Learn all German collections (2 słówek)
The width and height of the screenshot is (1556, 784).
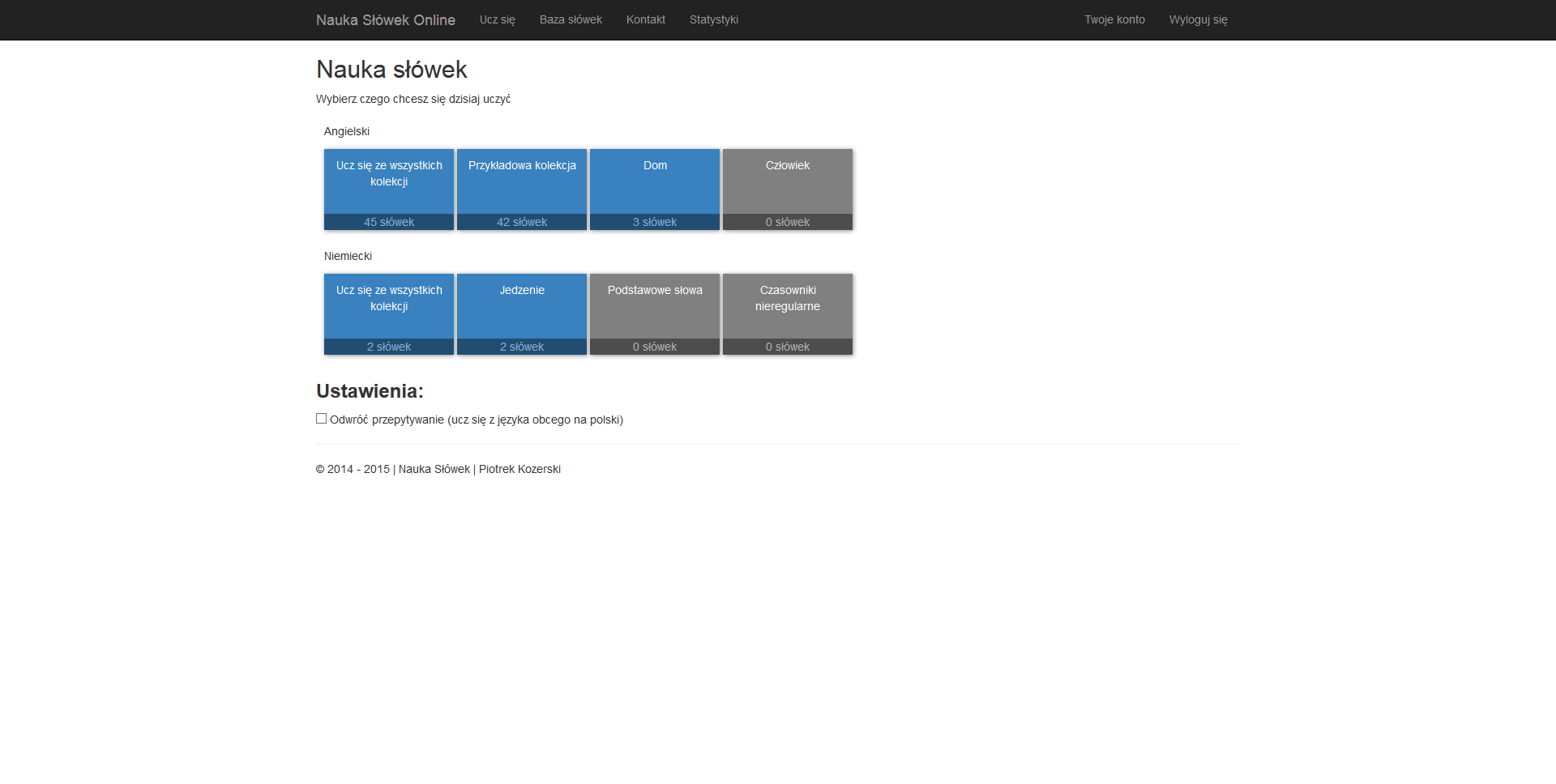click(x=389, y=314)
